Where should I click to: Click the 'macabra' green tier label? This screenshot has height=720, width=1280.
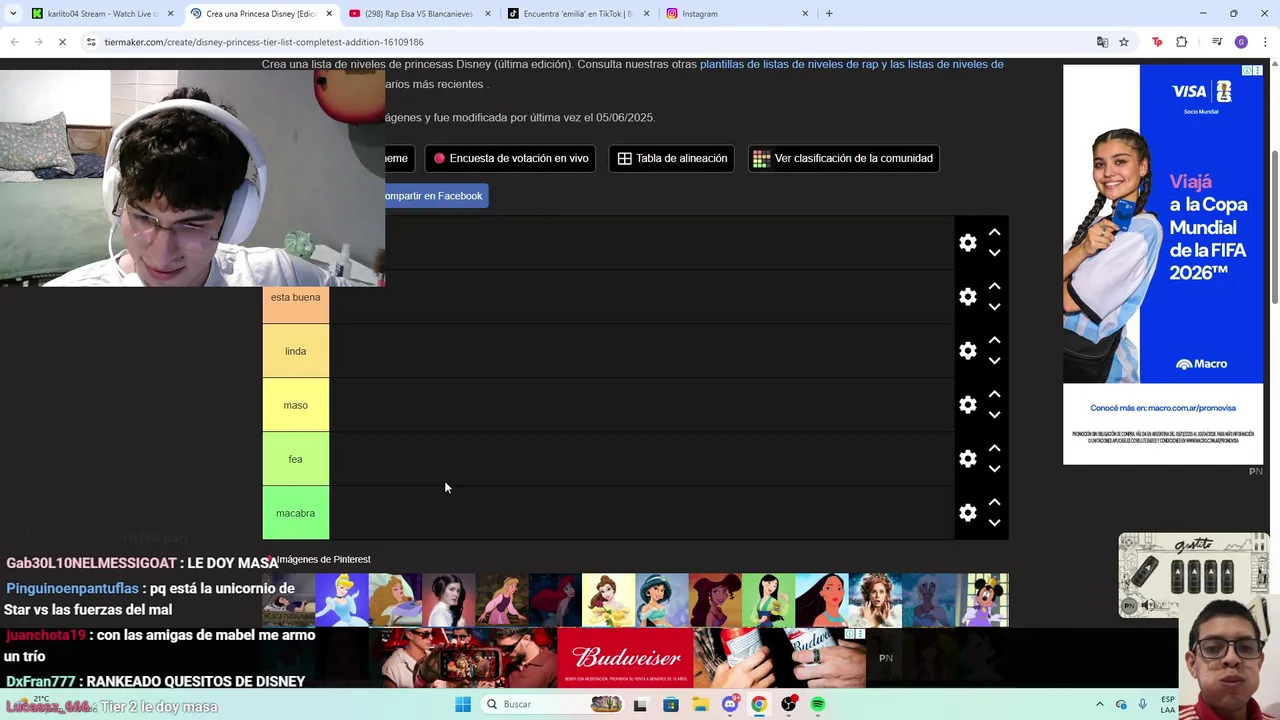pos(296,513)
